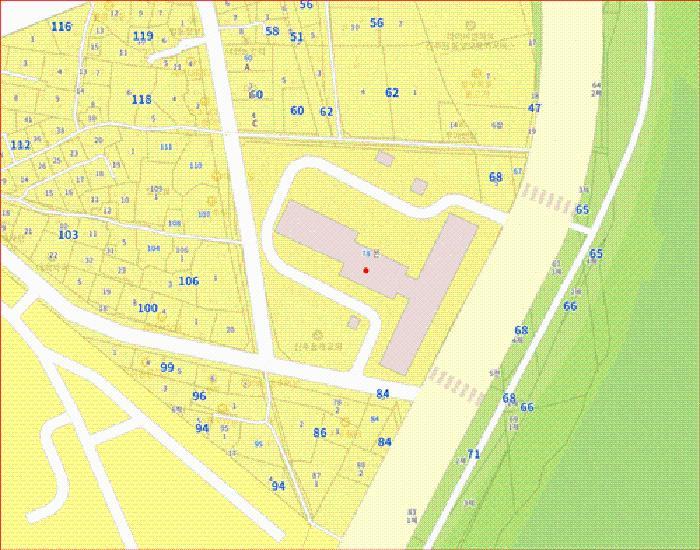Viewport: 700px width, 550px height.
Task: Click the small square building below the school
Action: [353, 323]
